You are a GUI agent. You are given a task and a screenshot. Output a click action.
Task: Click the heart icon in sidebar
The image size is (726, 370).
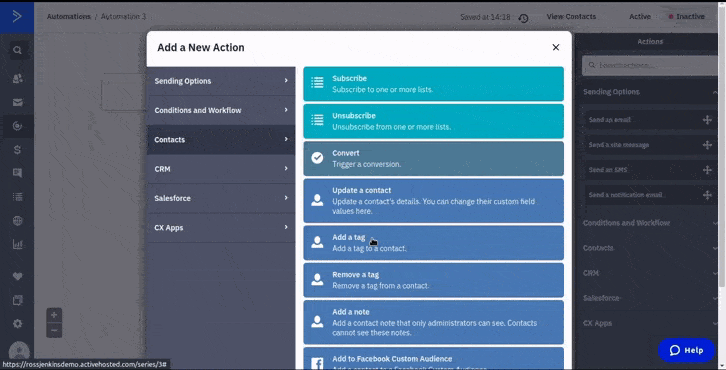coord(18,276)
